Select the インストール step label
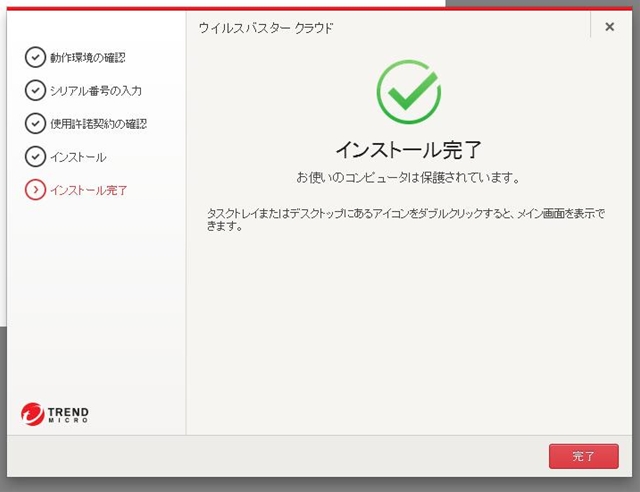Screen dimensions: 640x492 (78, 157)
